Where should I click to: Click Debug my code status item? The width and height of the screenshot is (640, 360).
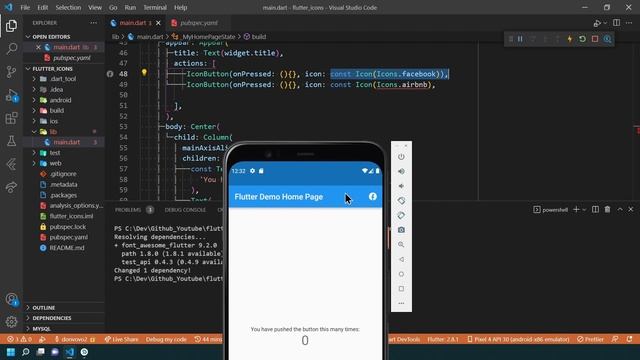pos(166,339)
